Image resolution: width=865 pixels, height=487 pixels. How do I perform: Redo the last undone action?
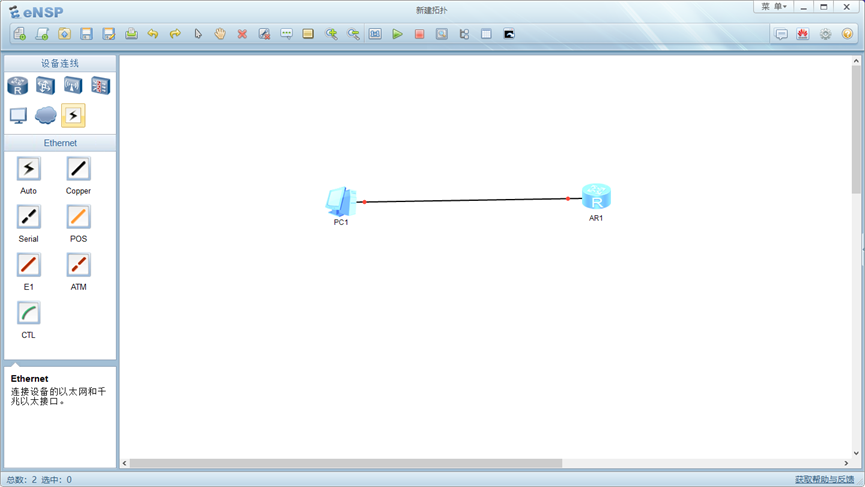coord(175,34)
